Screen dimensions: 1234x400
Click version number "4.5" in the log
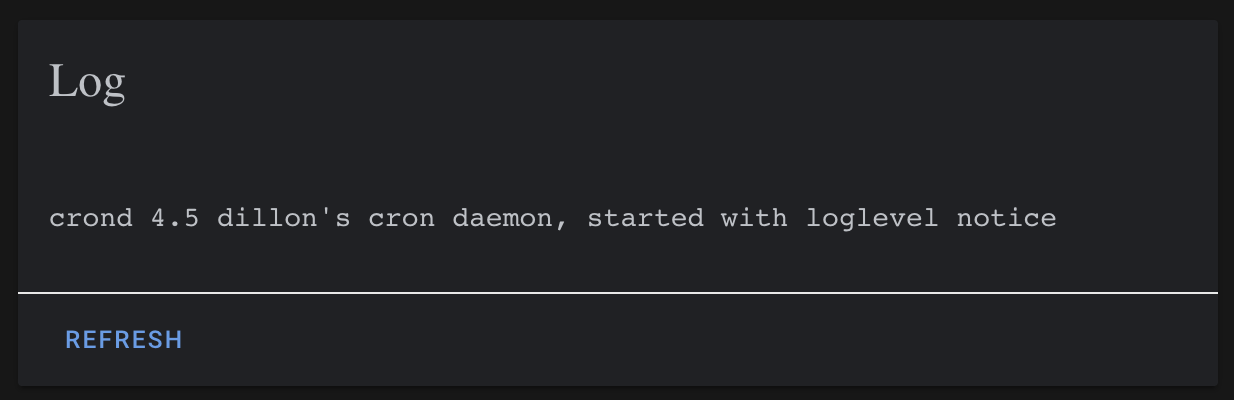pos(175,217)
